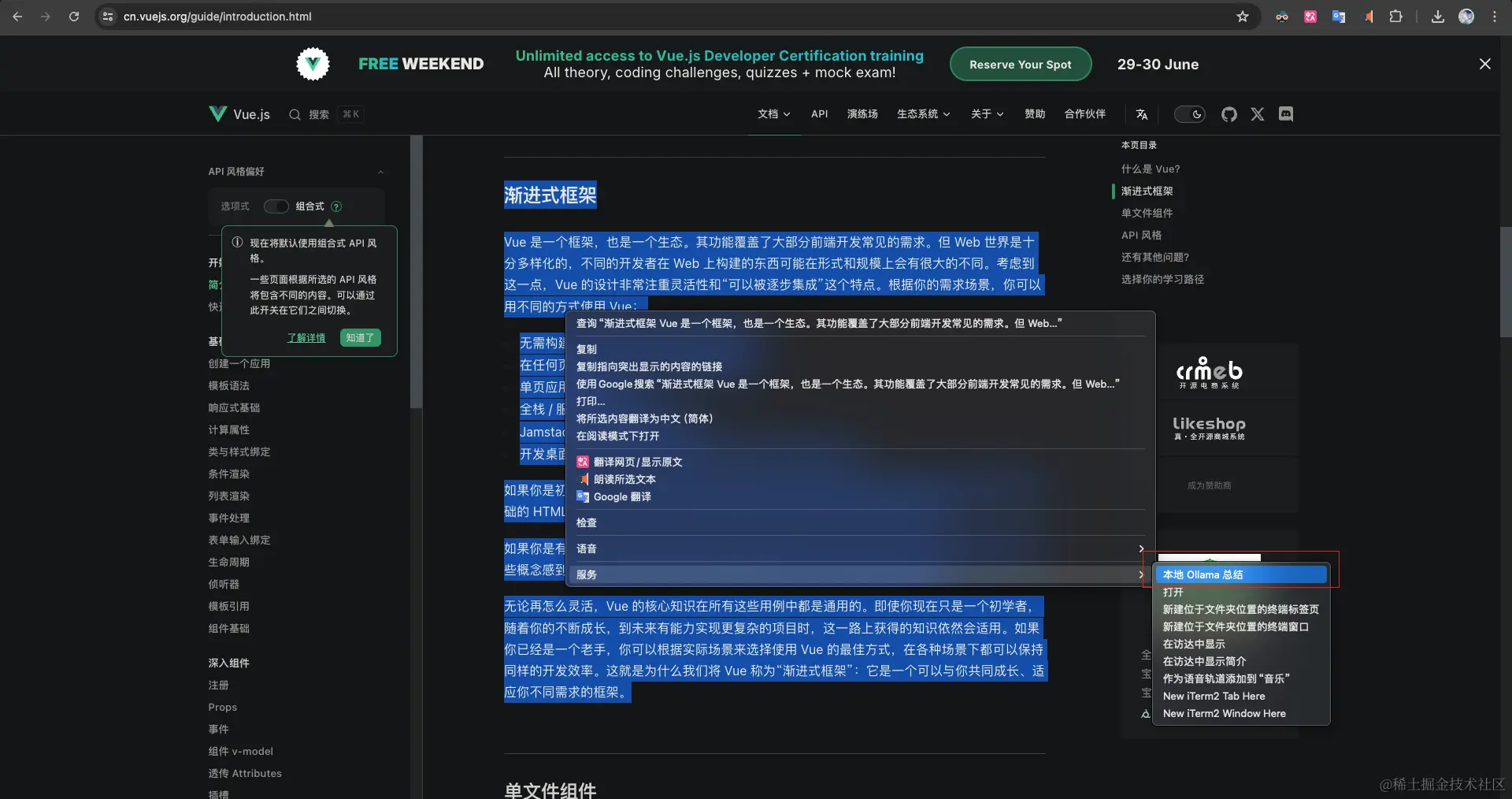Open the language translation icon in navbar

[x=1142, y=114]
